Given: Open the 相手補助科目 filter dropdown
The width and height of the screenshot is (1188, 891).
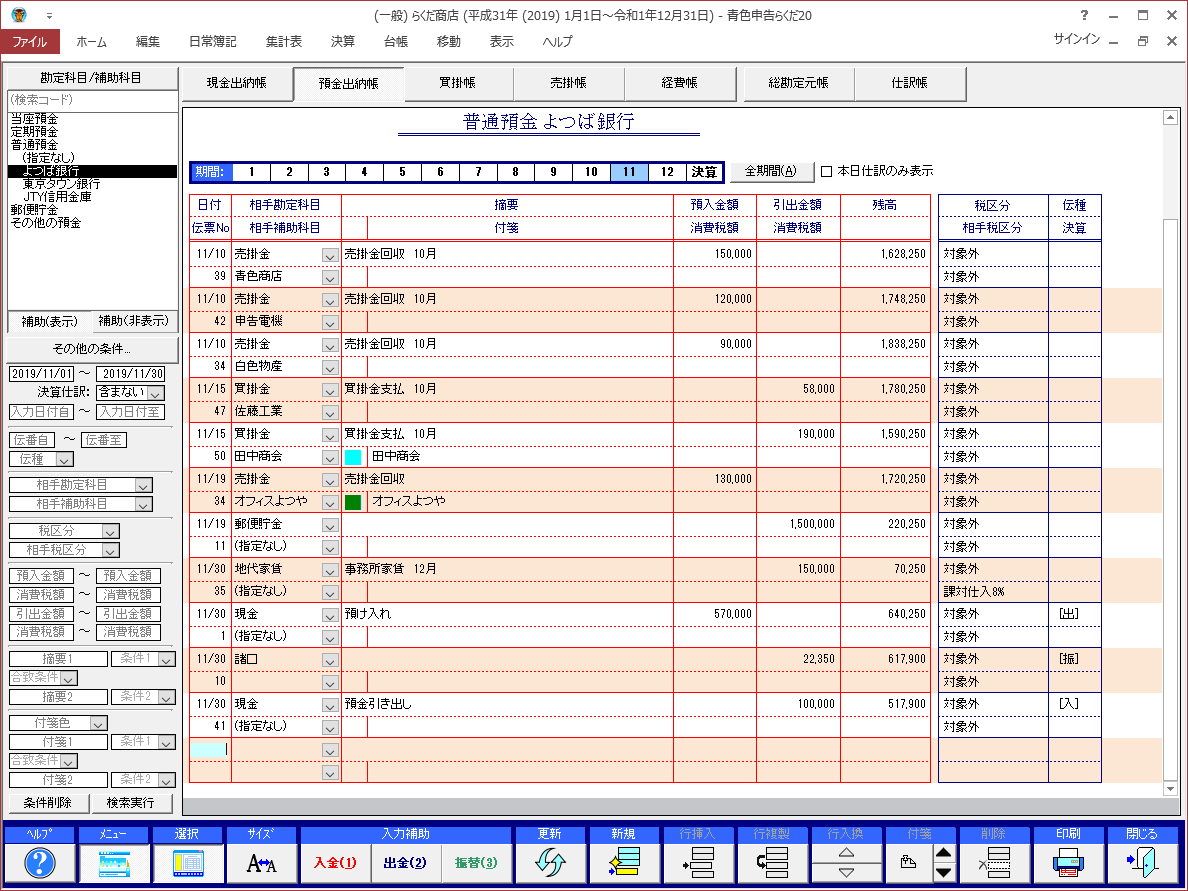Looking at the screenshot, I should [143, 505].
